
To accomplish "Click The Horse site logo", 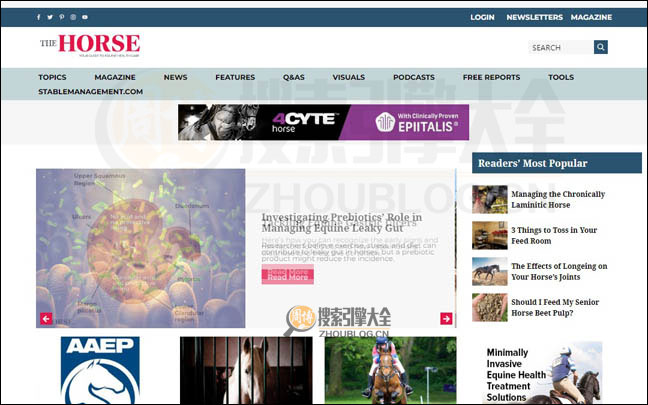I will pyautogui.click(x=90, y=45).
